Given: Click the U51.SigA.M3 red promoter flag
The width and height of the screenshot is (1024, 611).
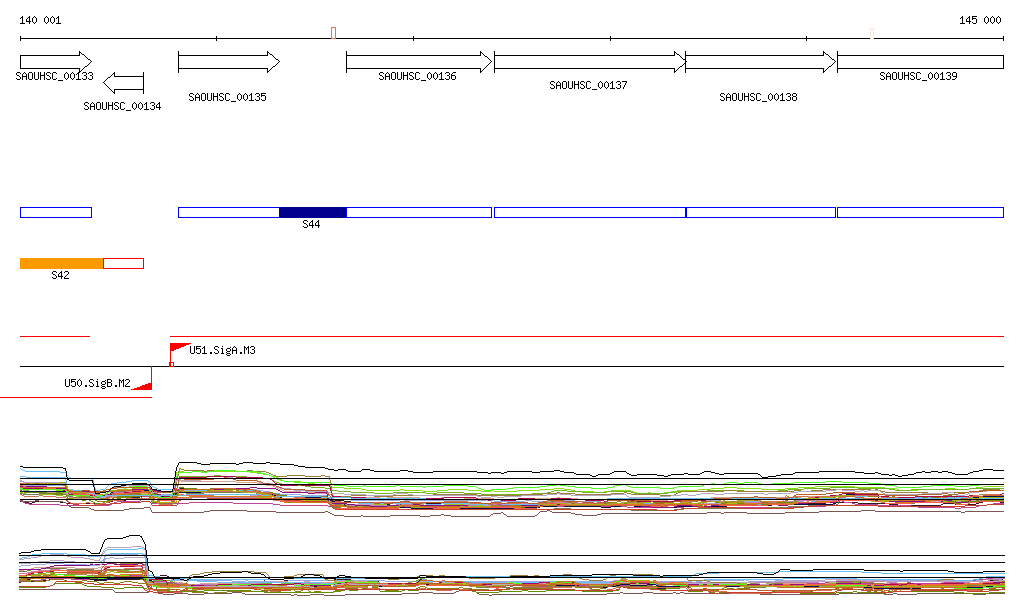Looking at the screenshot, I should click(x=178, y=349).
